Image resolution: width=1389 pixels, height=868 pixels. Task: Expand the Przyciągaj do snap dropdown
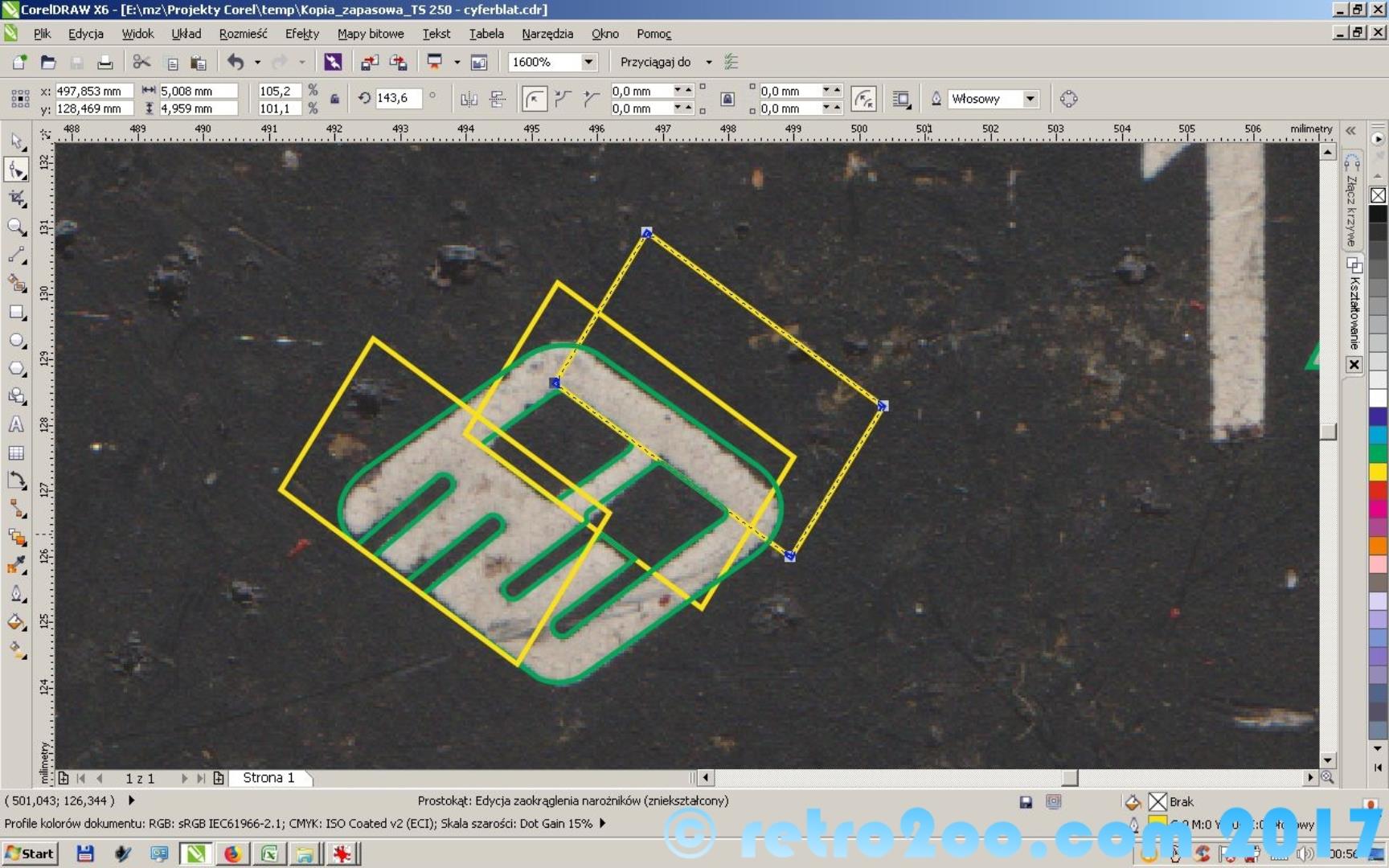708,62
